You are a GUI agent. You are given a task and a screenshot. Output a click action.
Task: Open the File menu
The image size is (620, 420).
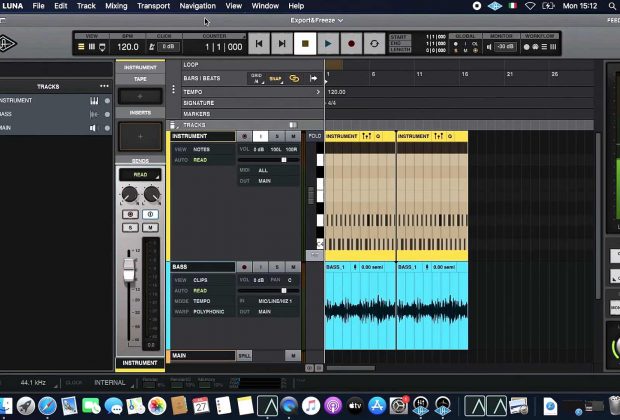click(x=38, y=6)
